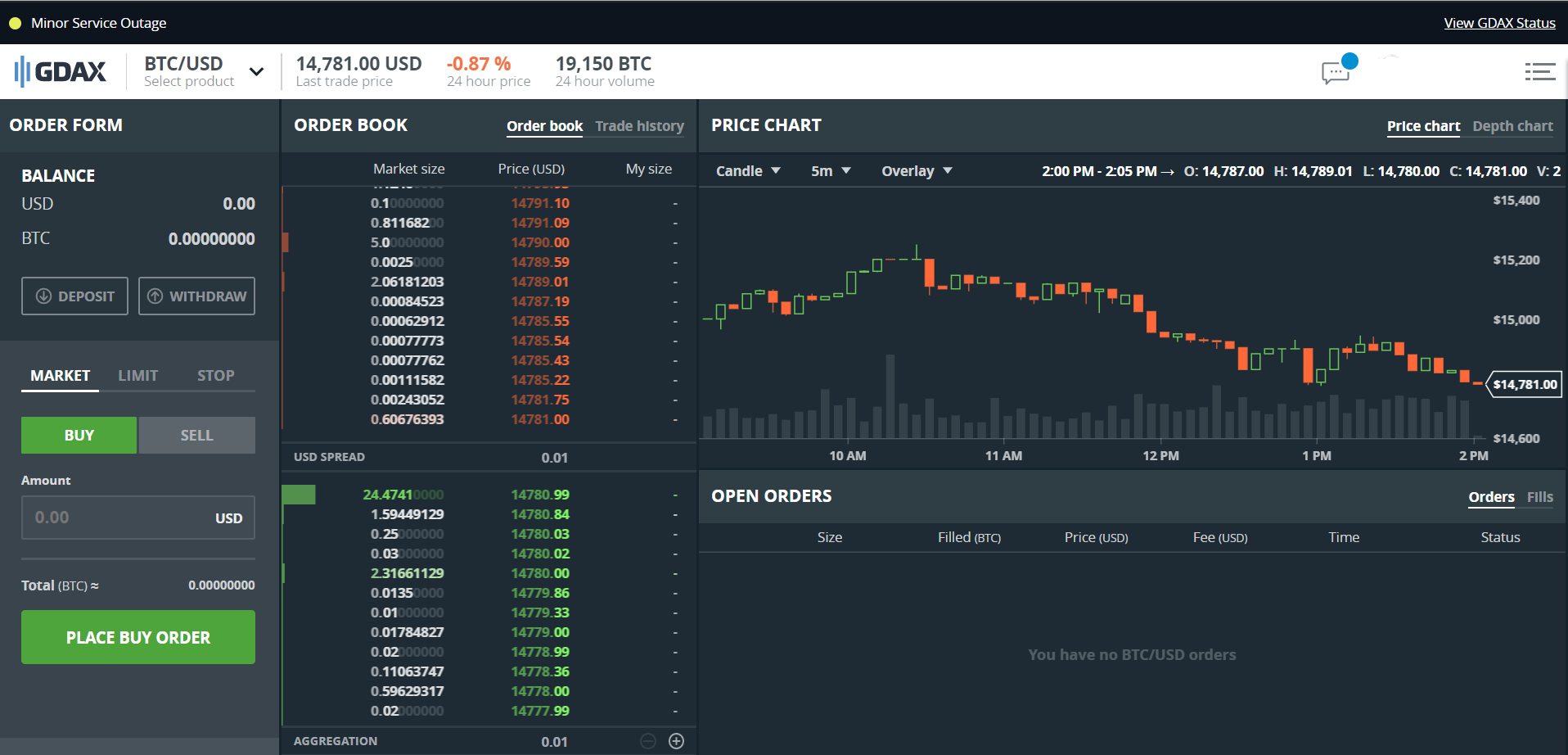The width and height of the screenshot is (1568, 755).
Task: Open the 5m interval dropdown
Action: (831, 171)
